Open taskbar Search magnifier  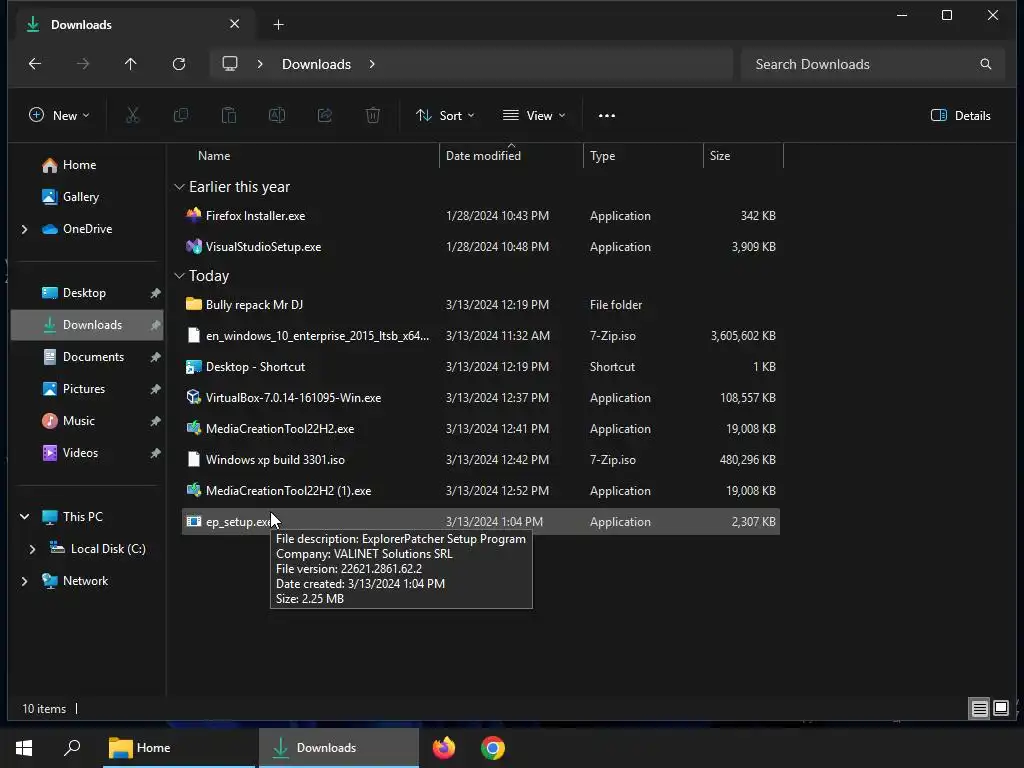[x=72, y=748]
